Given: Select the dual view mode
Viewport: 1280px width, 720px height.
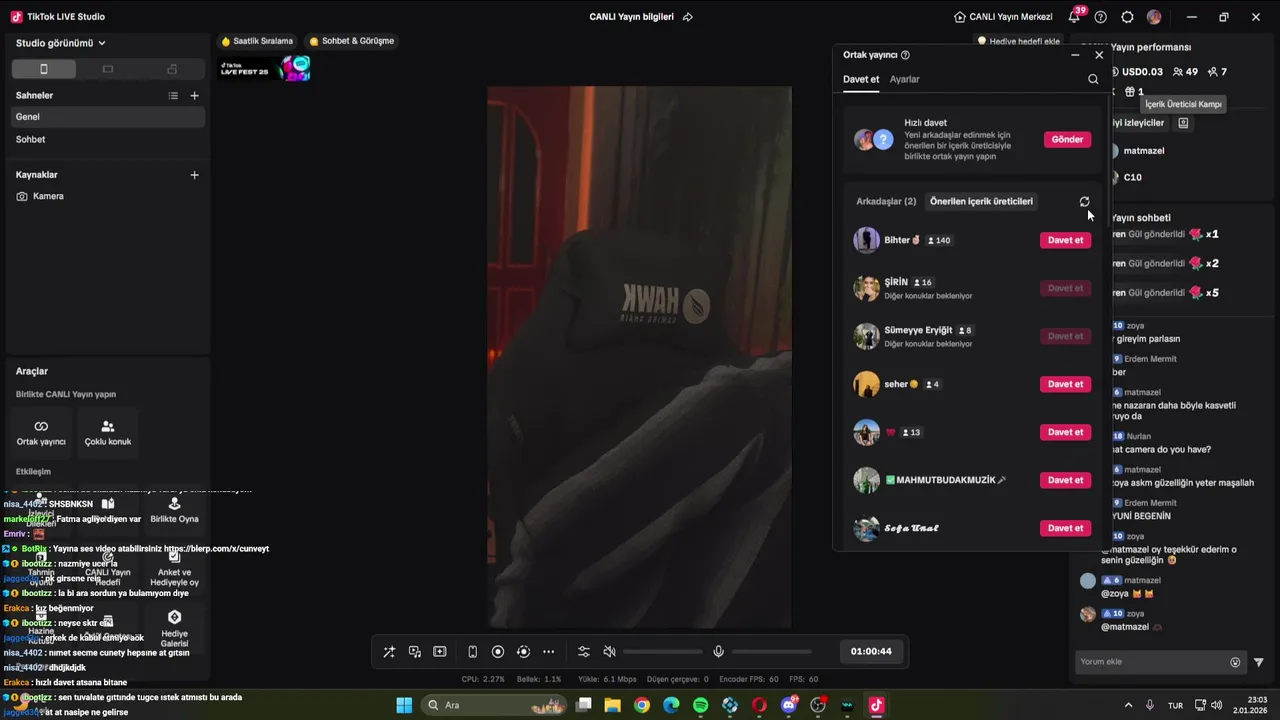Looking at the screenshot, I should [x=172, y=69].
